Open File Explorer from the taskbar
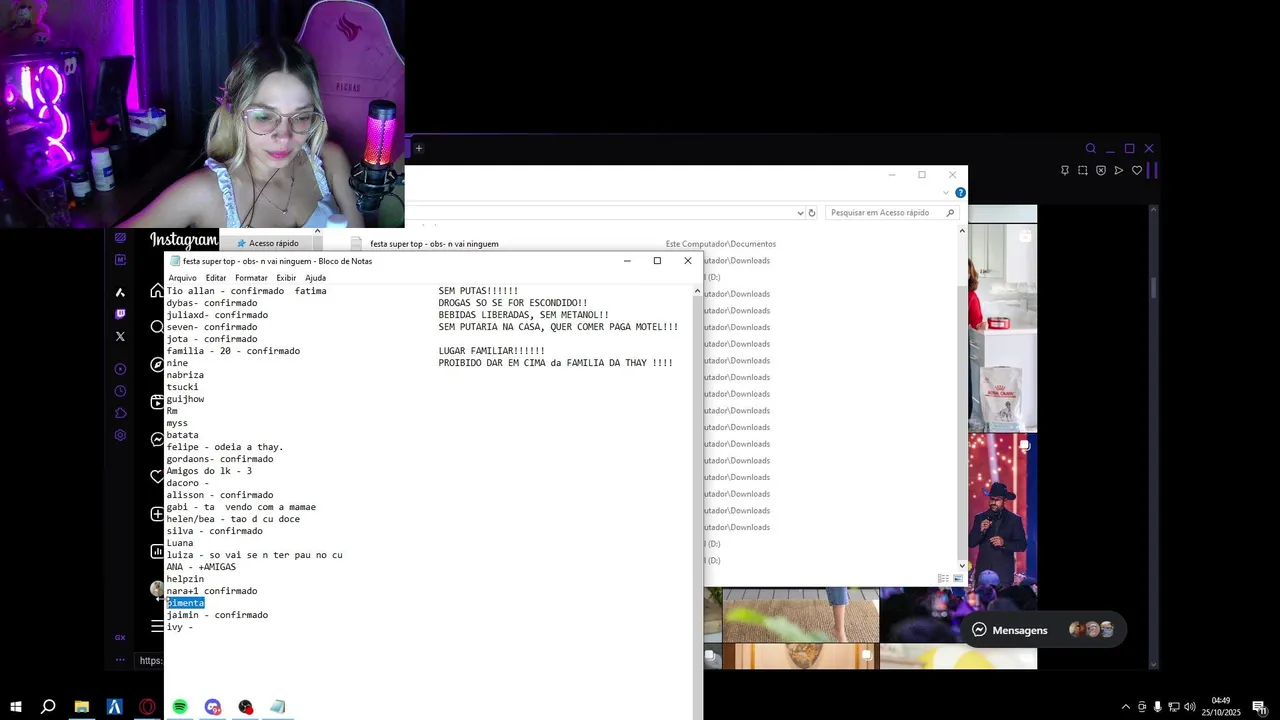This screenshot has width=1280, height=720. click(82, 707)
